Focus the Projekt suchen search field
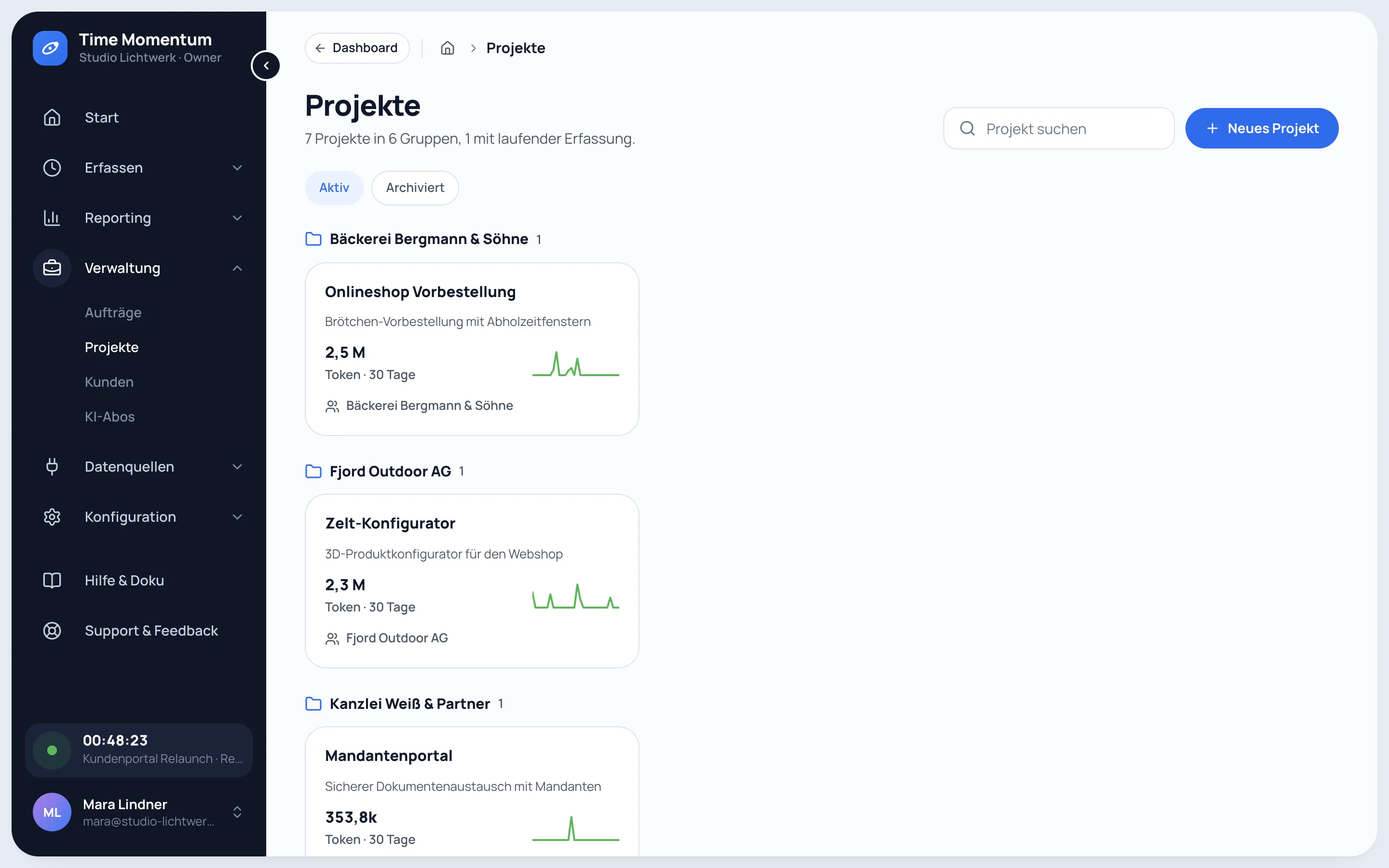The image size is (1389, 868). 1059,128
